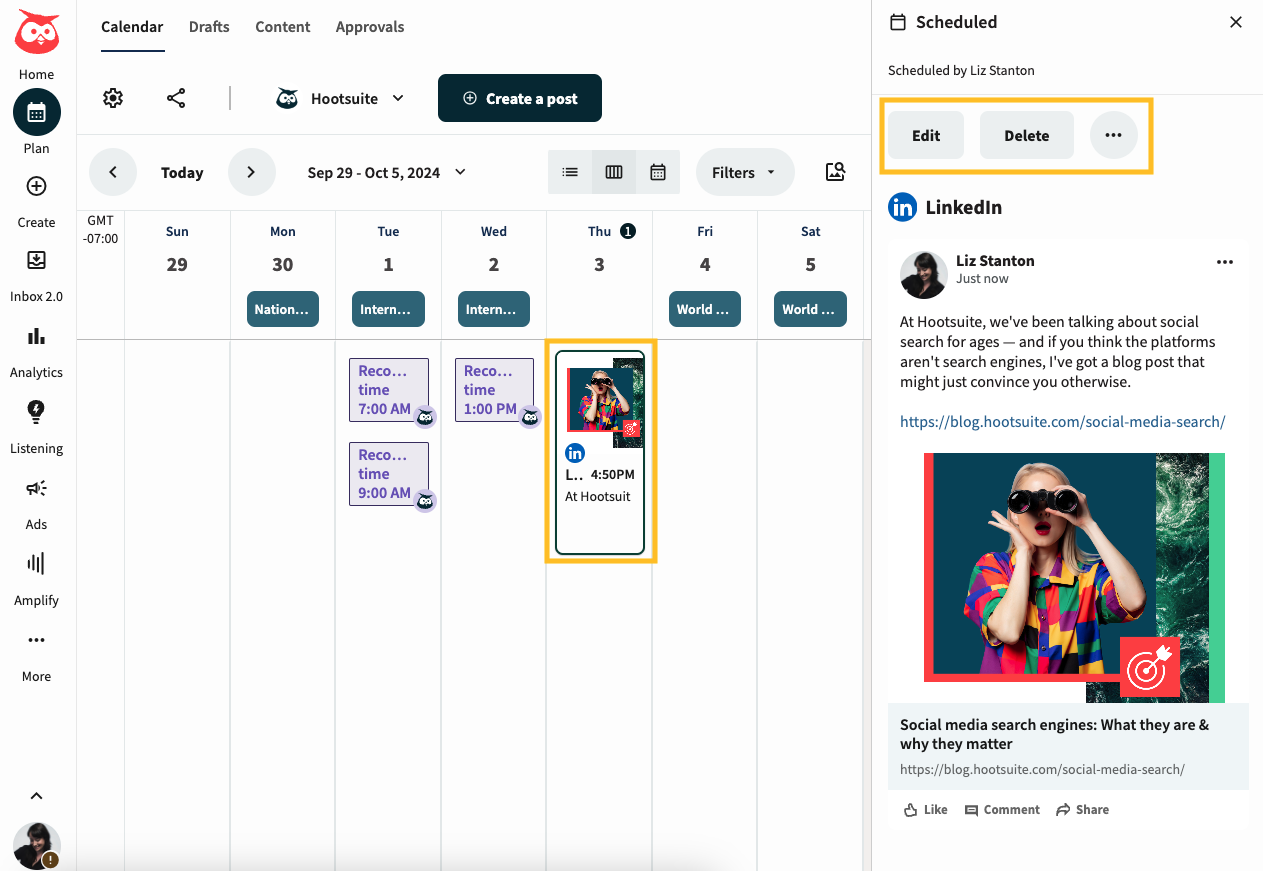Click the share planner icon
Screen dimensions: 1263x871
pos(176,98)
